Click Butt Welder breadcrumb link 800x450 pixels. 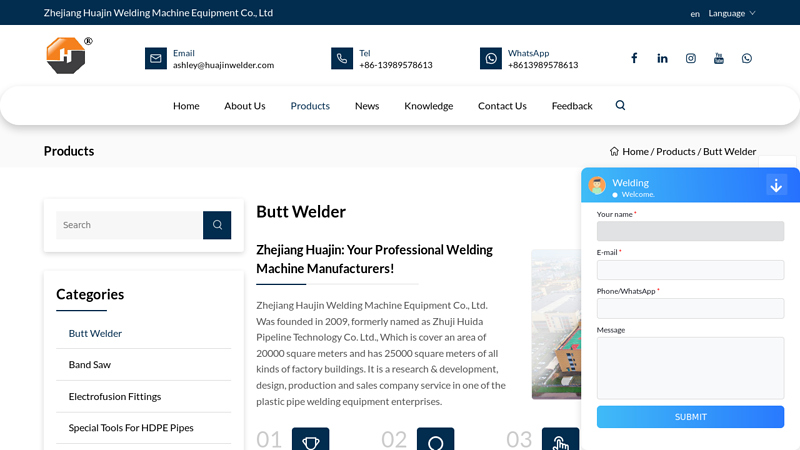(730, 152)
